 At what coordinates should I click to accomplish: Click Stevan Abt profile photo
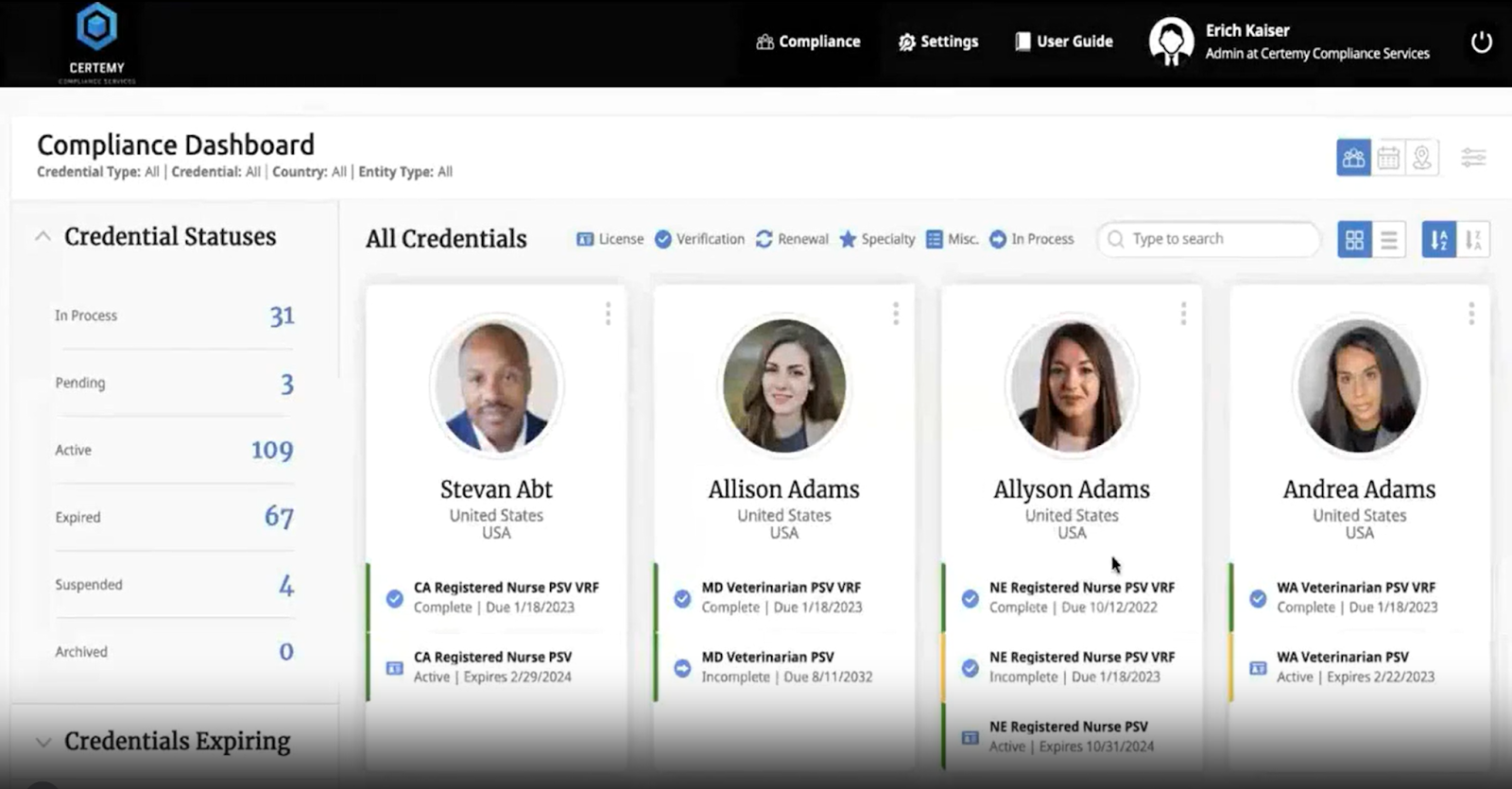coord(496,386)
